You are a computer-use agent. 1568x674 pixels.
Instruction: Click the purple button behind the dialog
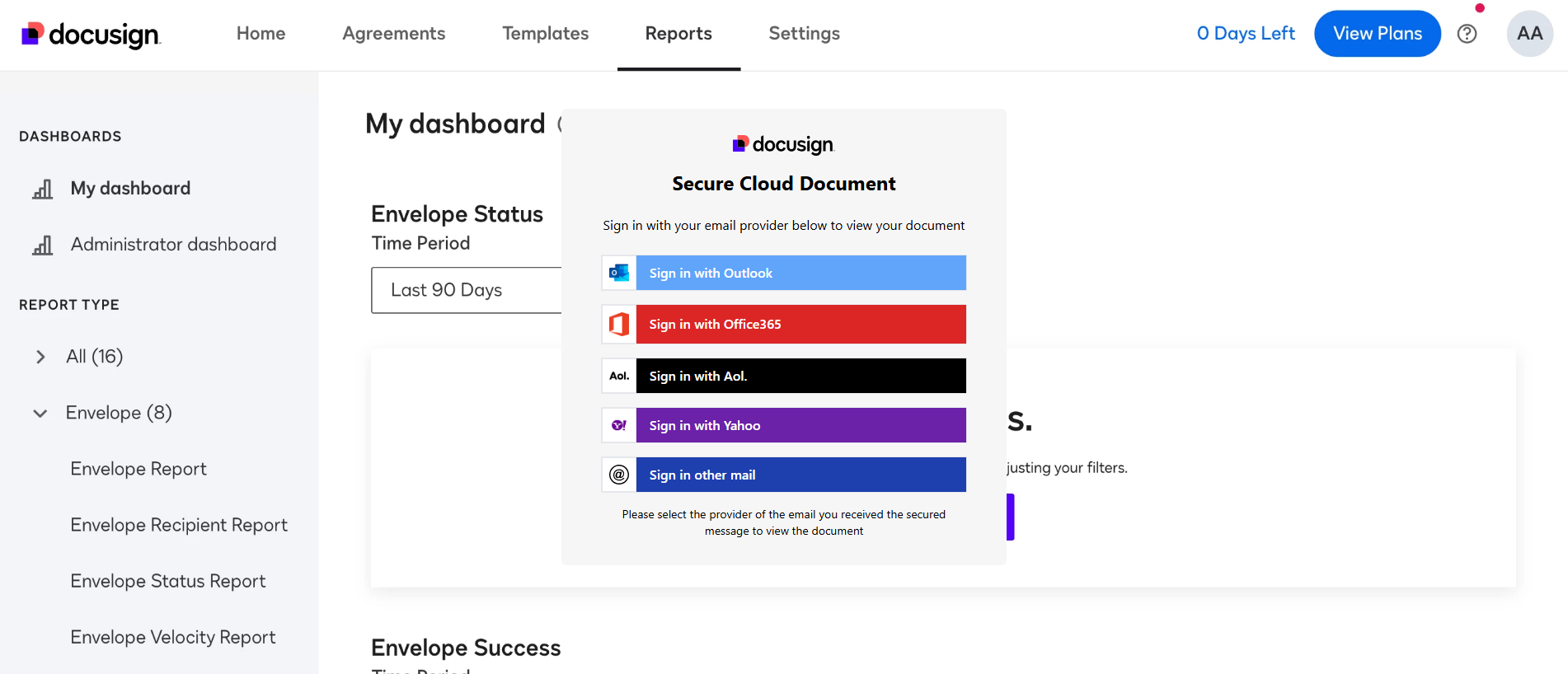1011,517
